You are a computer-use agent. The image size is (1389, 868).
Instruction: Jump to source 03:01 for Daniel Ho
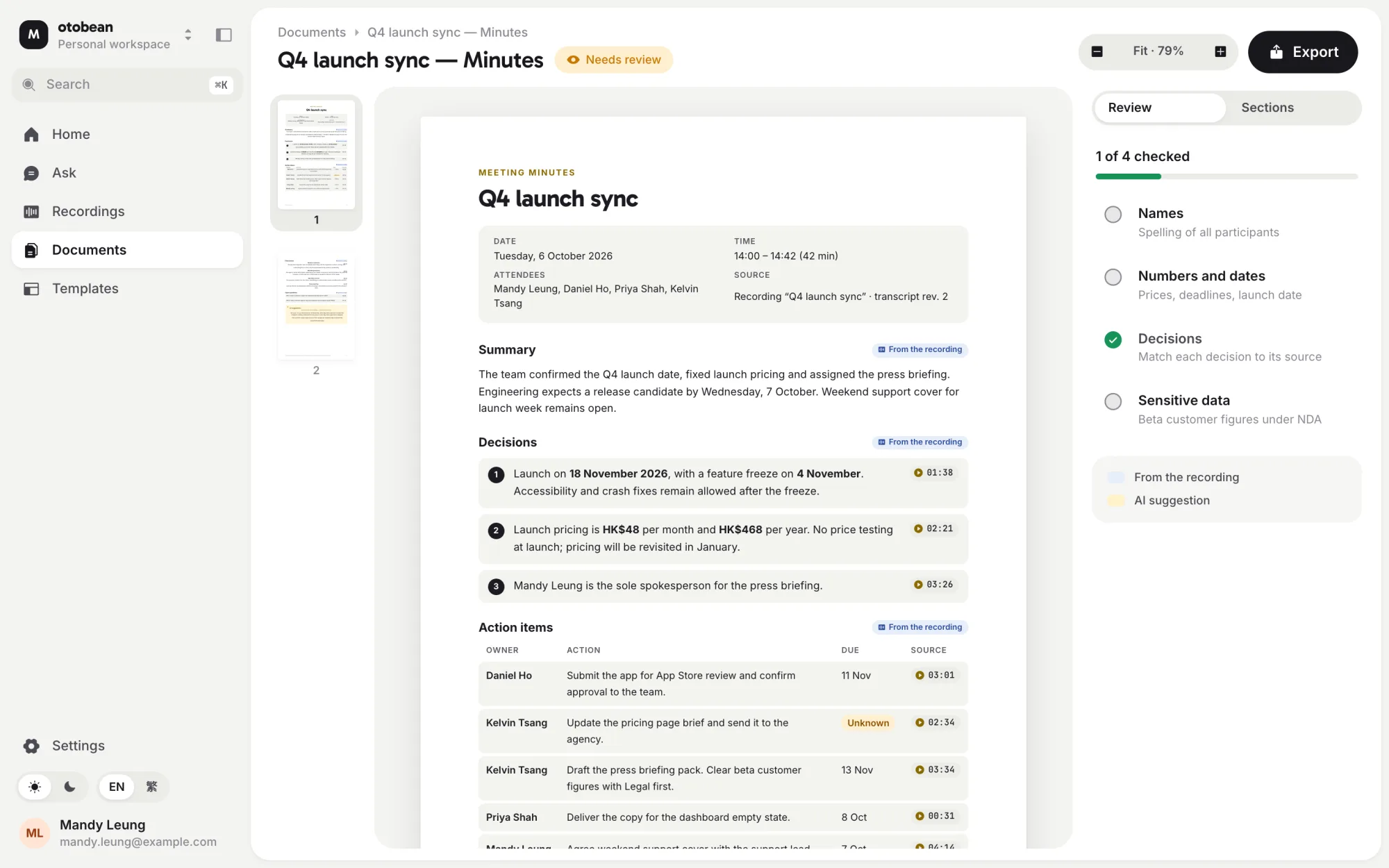935,675
